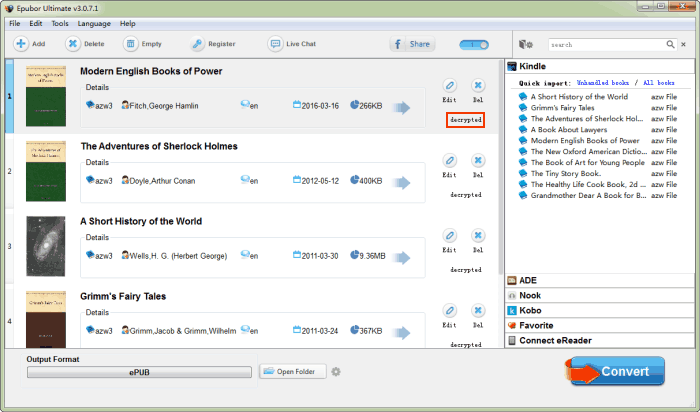Click arrow on Modern English Books of Power row
The width and height of the screenshot is (700, 412).
[x=402, y=108]
